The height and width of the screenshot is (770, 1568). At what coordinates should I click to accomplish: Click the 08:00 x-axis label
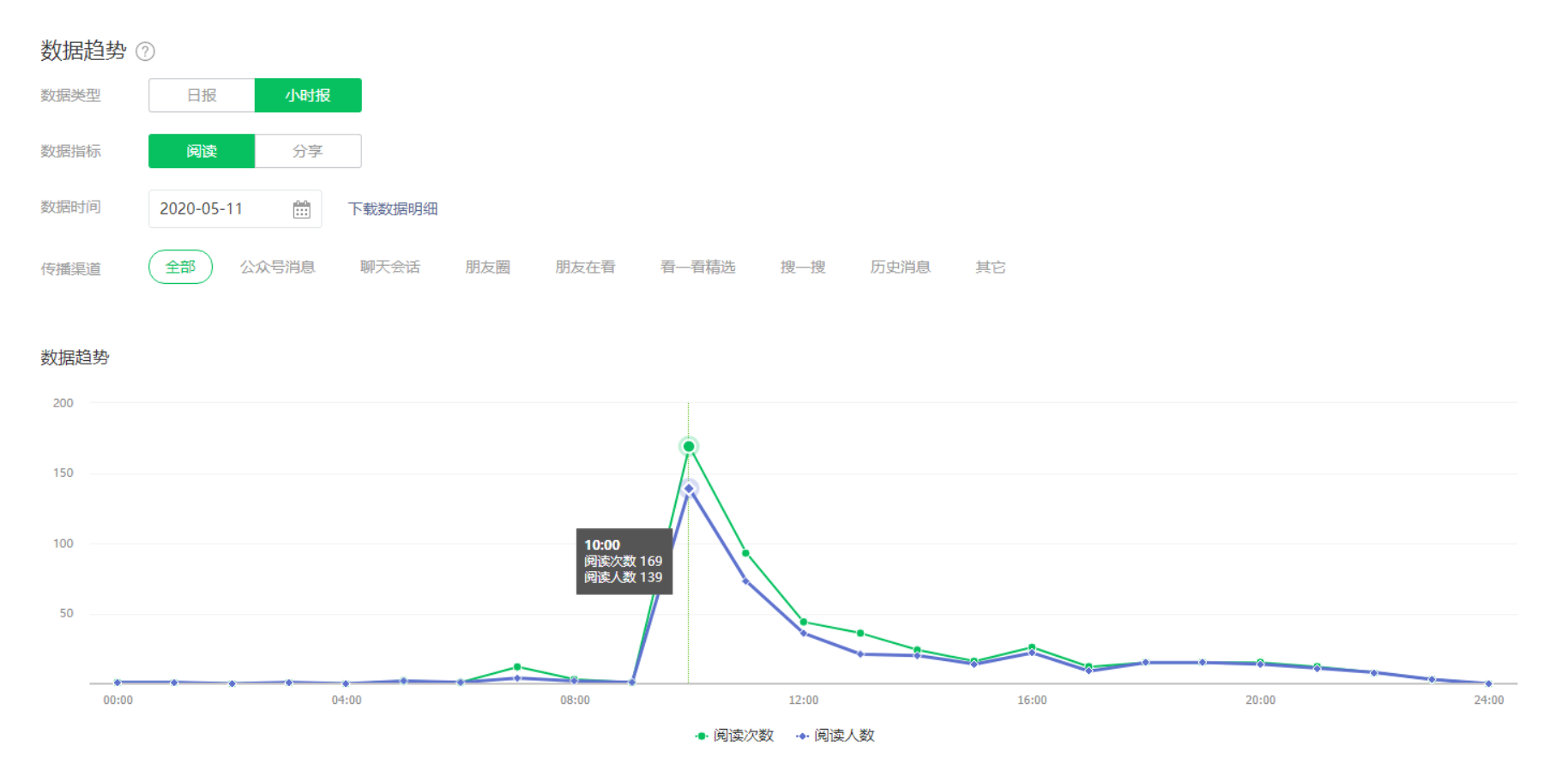pos(575,701)
